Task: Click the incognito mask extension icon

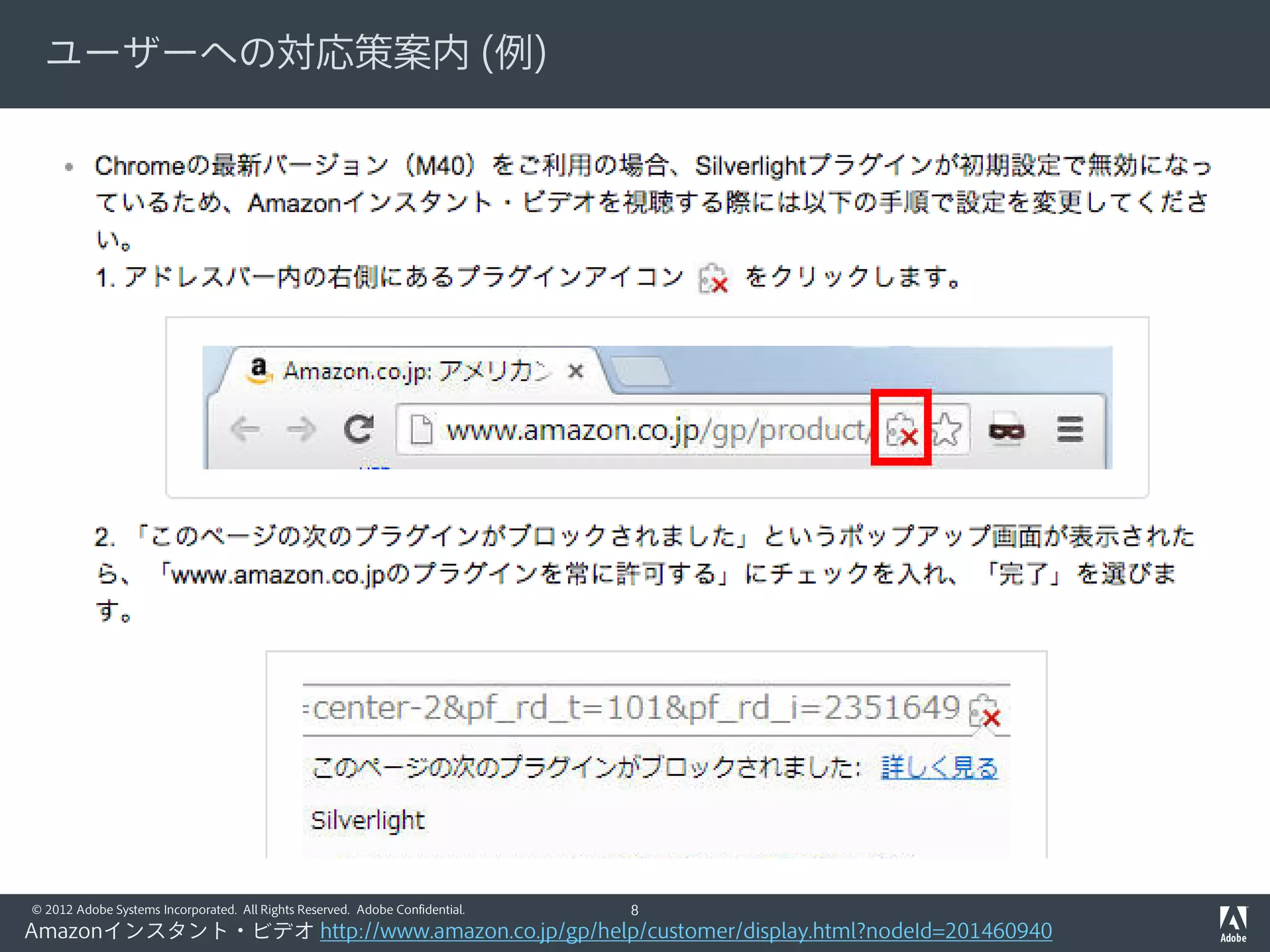Action: click(1006, 430)
